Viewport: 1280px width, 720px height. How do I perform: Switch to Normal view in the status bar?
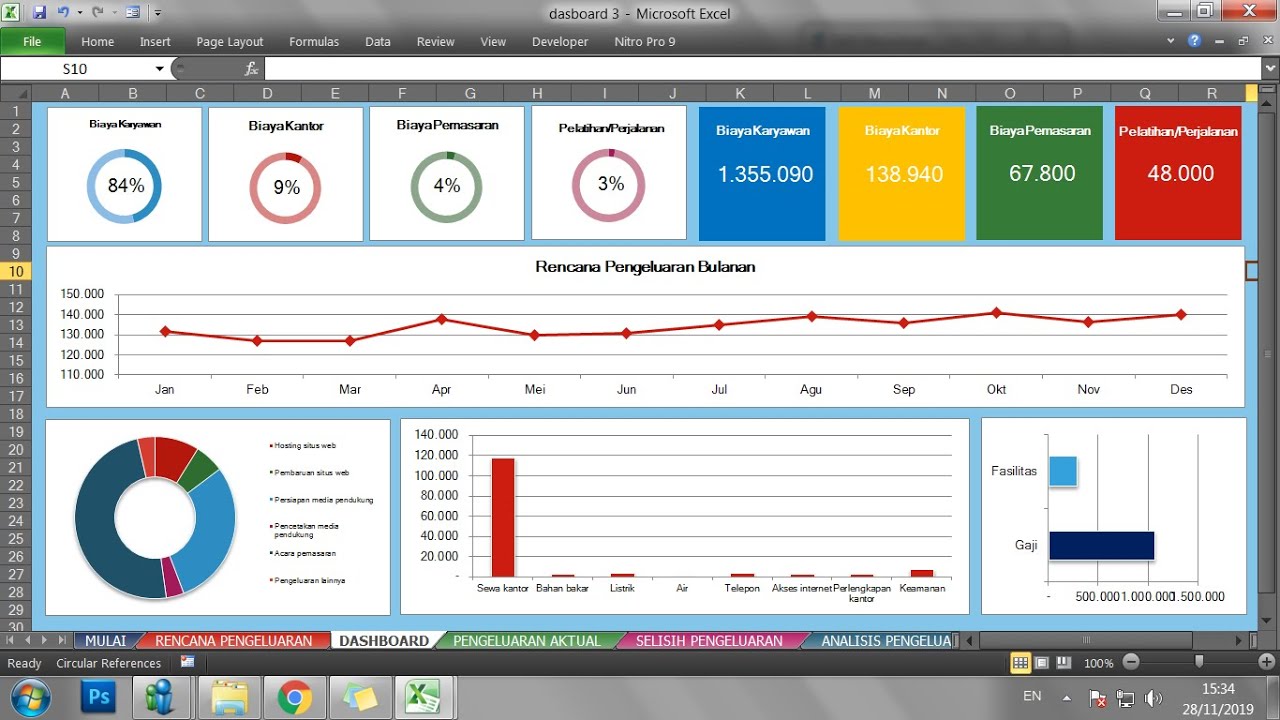point(1021,662)
